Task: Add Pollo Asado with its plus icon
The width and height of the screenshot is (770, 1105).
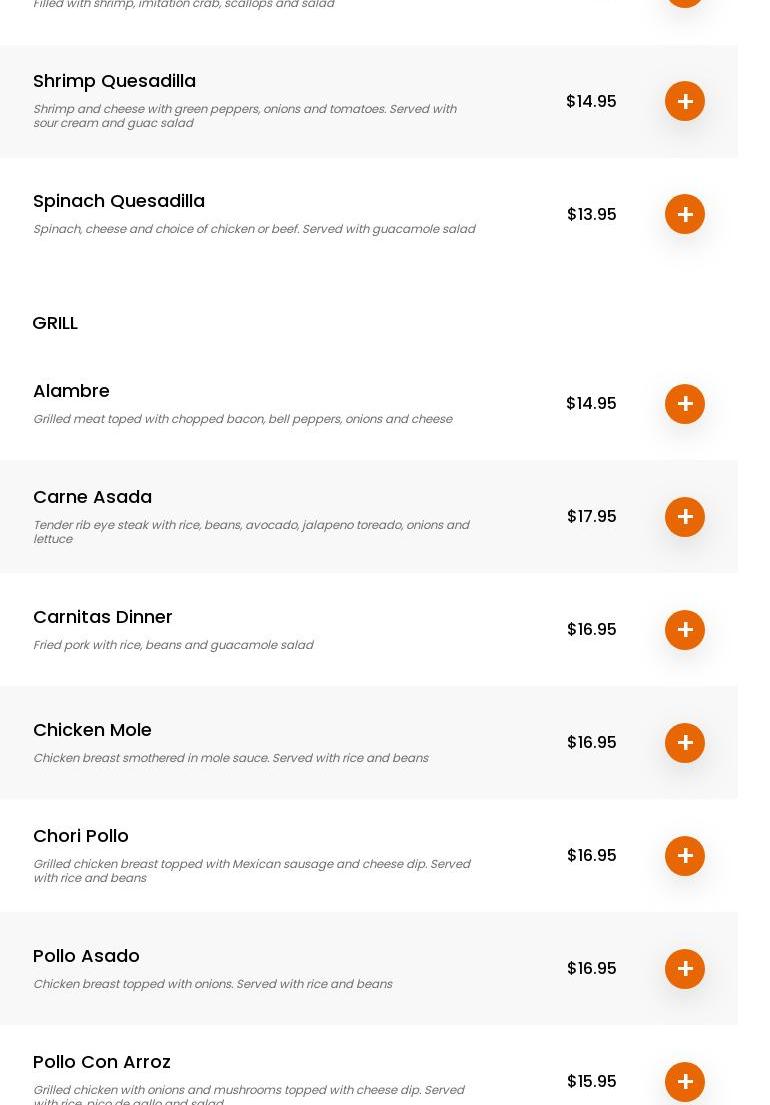Action: click(x=685, y=969)
